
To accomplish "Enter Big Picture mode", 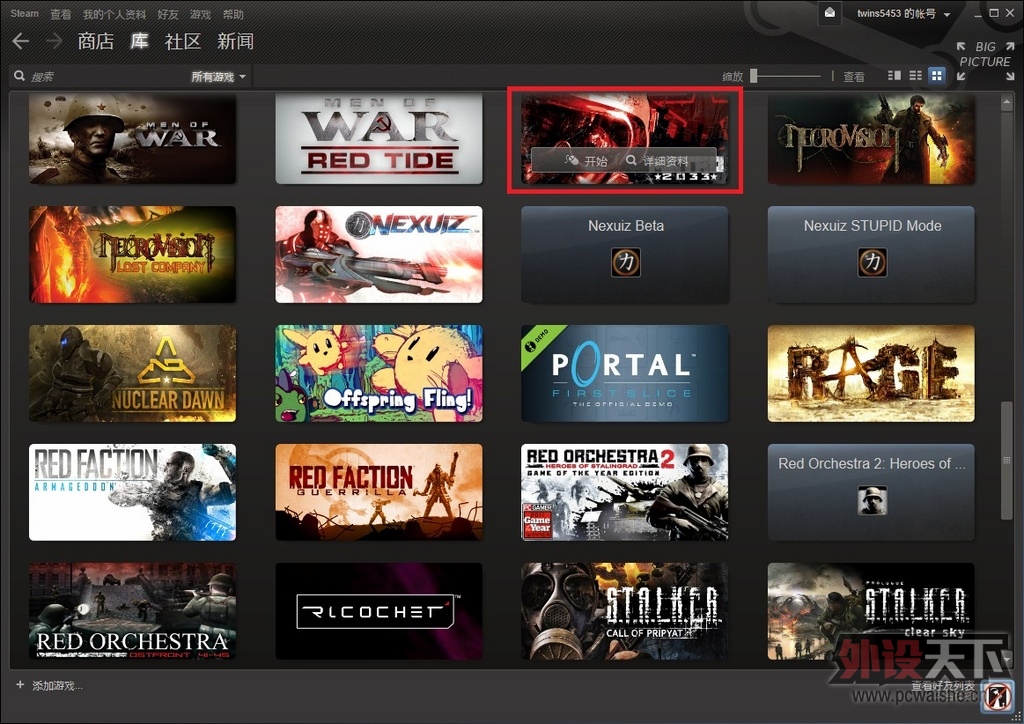I will [x=985, y=61].
